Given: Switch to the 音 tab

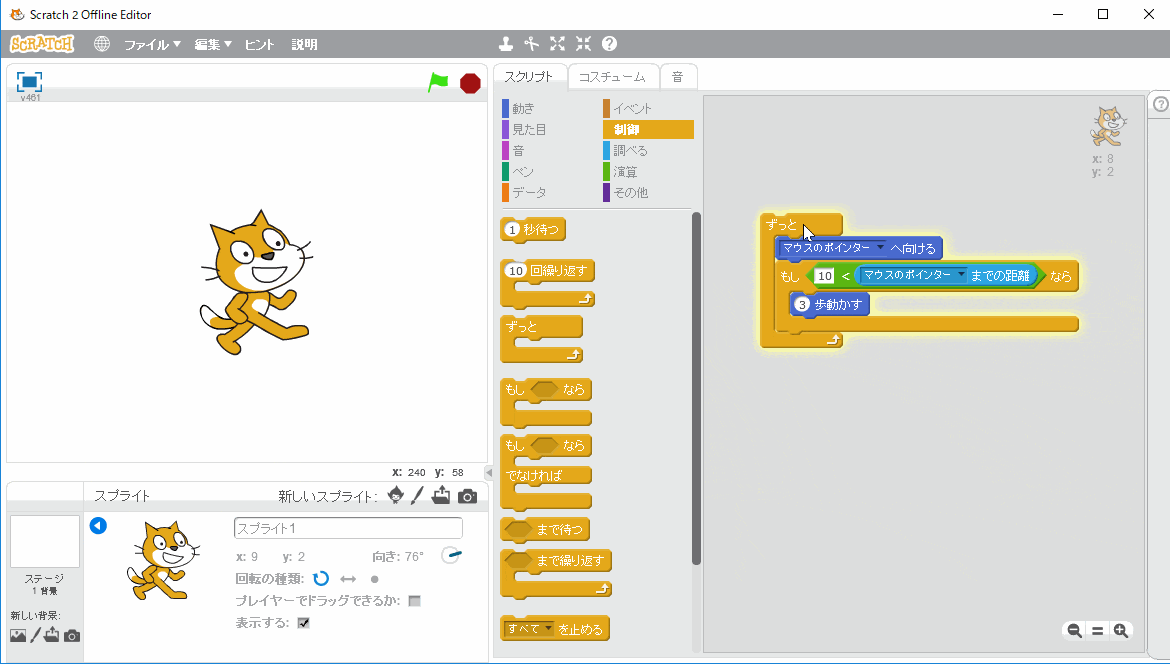Looking at the screenshot, I should (678, 77).
